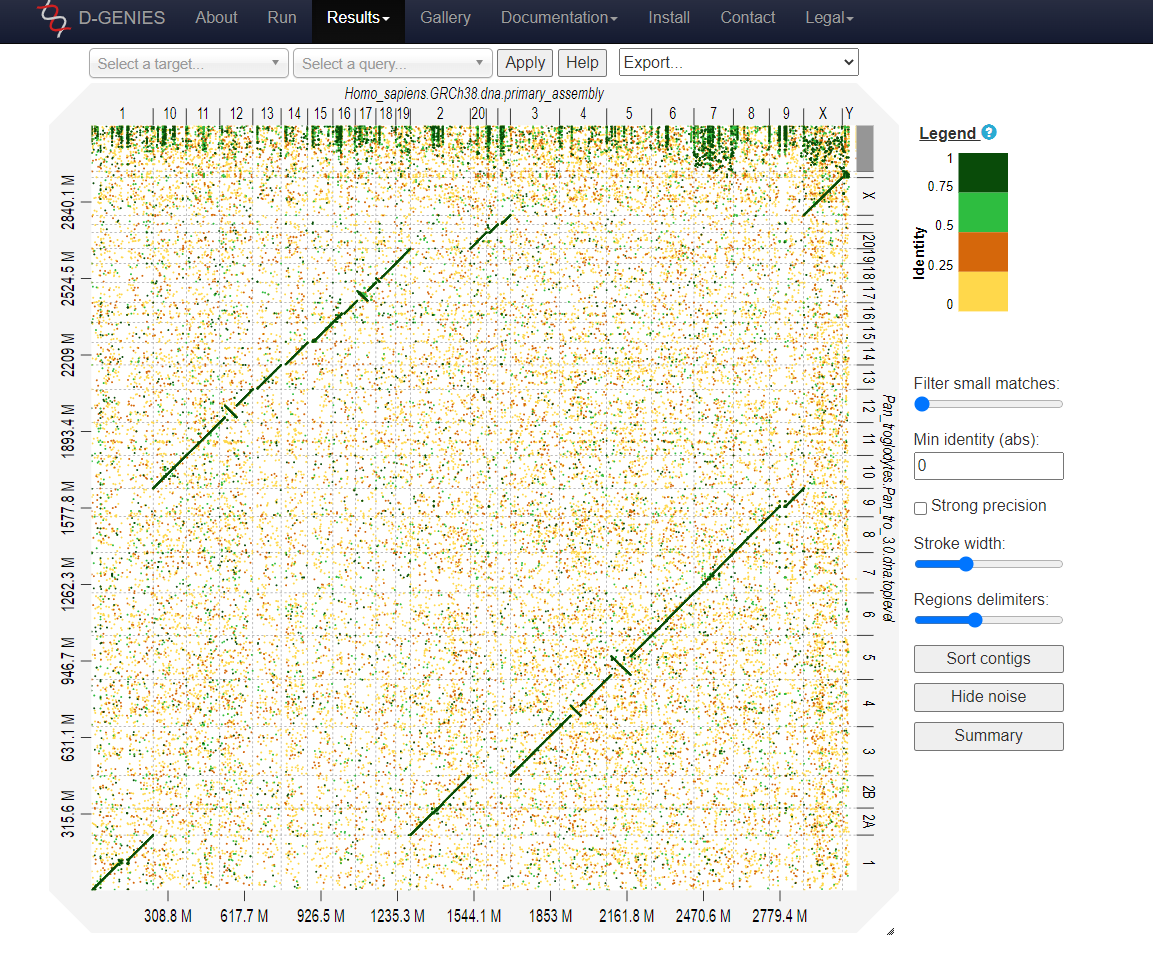Screen dimensions: 1153x964
Task: Open the Results menu
Action: (357, 17)
